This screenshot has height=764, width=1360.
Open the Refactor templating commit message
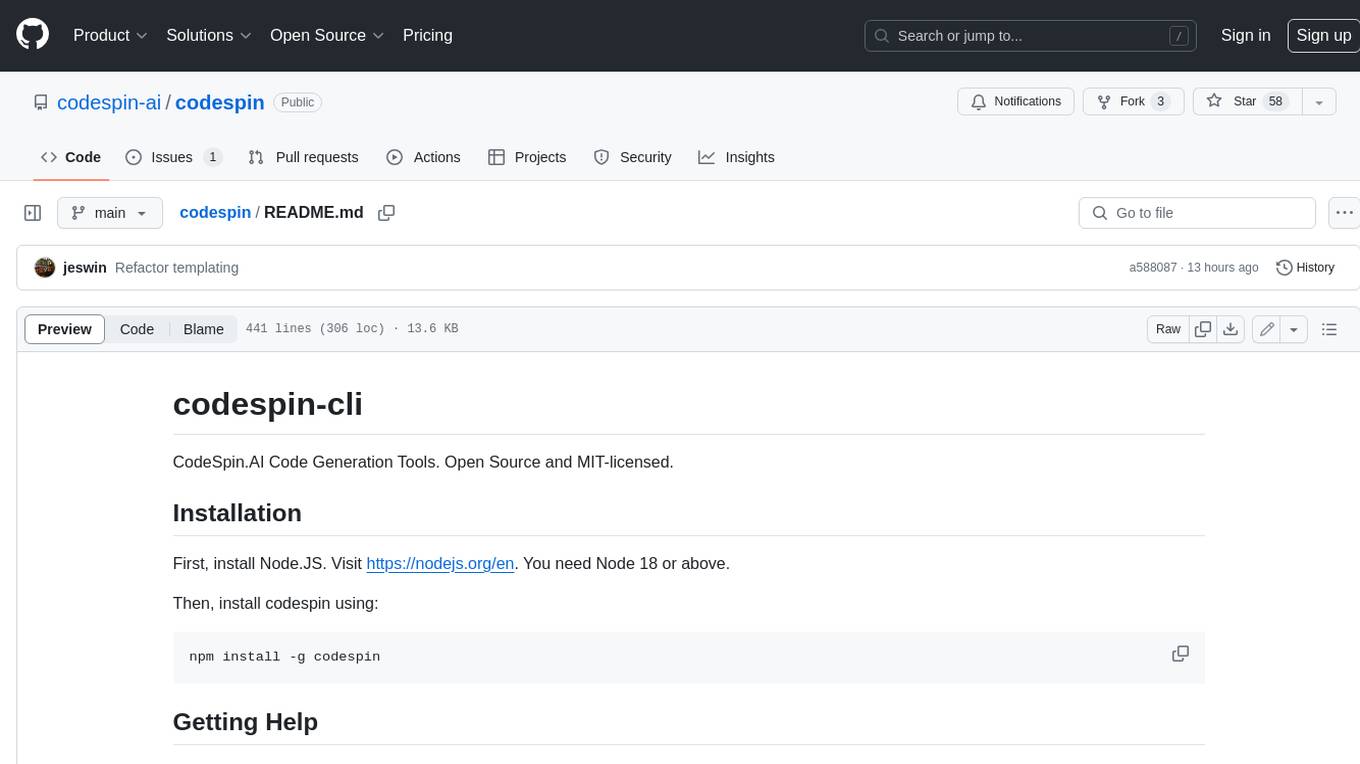point(177,268)
